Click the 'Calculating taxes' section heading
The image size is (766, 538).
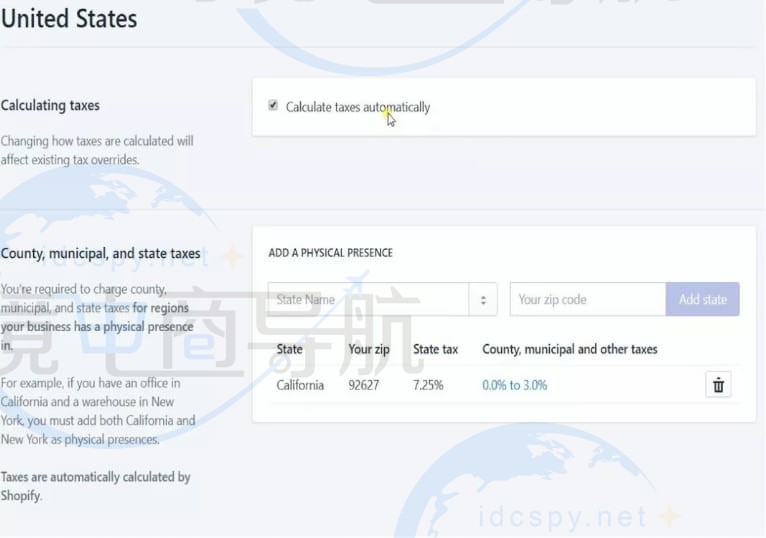(x=50, y=105)
